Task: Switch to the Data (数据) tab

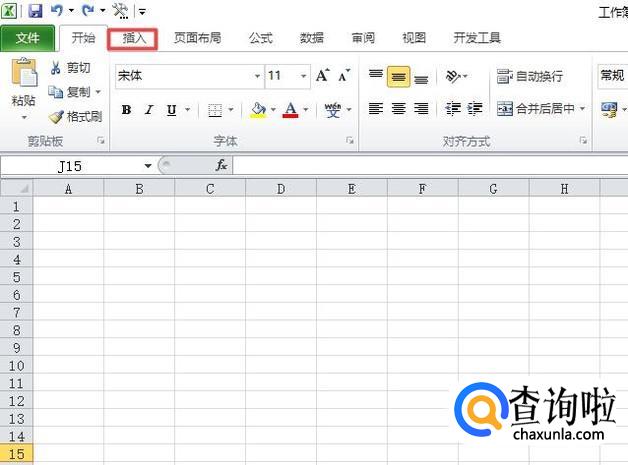Action: (x=311, y=38)
